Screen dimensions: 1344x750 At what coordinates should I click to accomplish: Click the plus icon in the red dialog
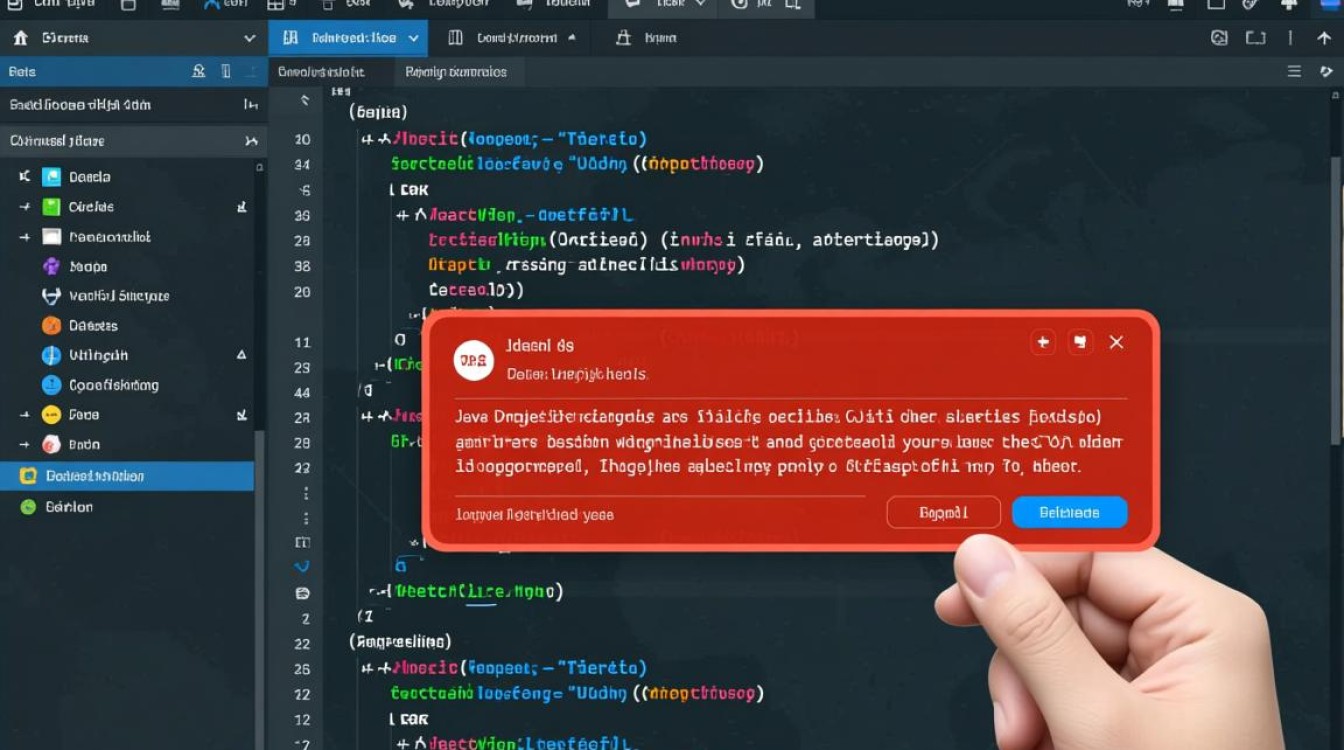tap(1043, 342)
